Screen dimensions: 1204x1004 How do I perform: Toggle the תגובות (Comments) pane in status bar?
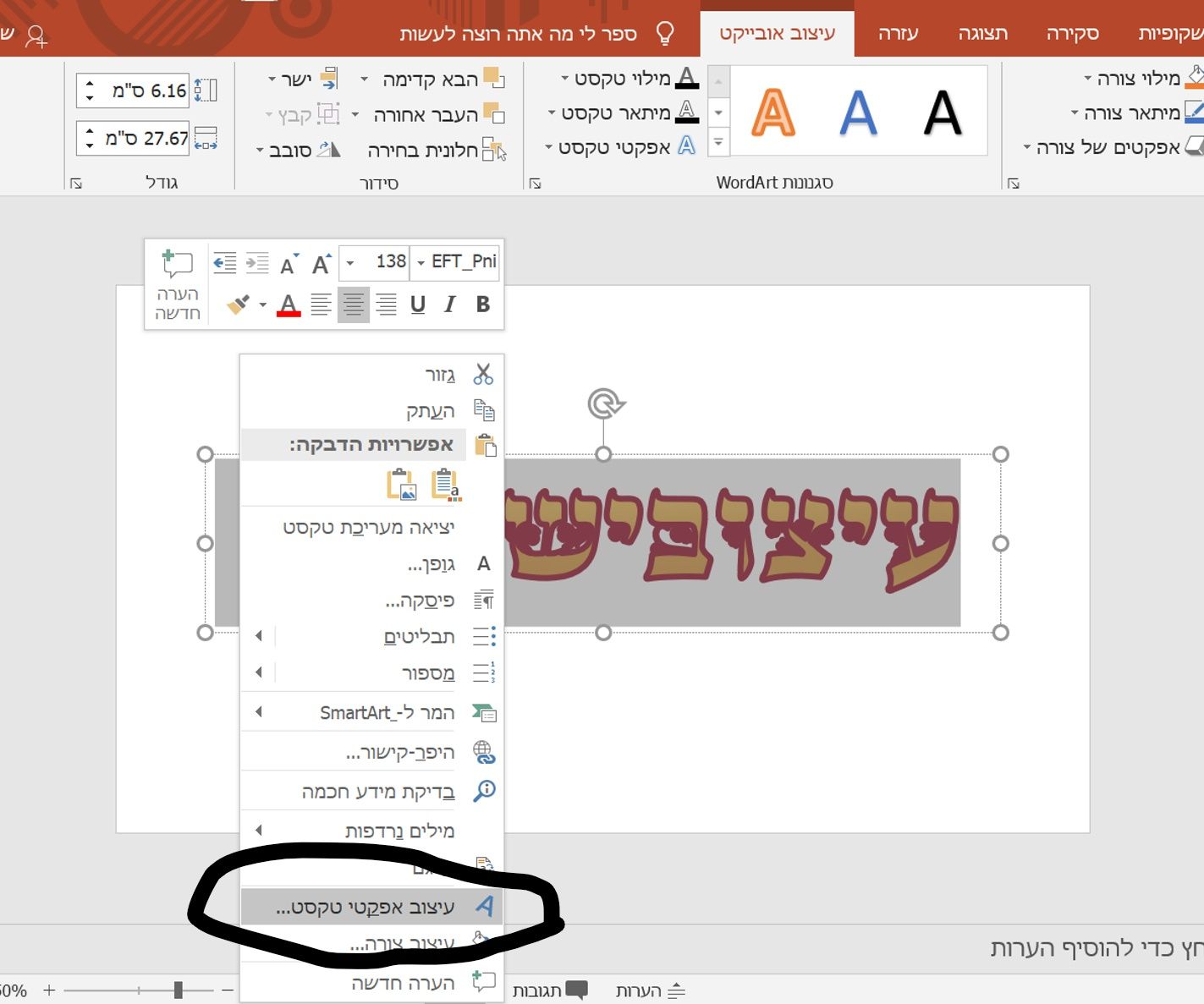coord(550,990)
